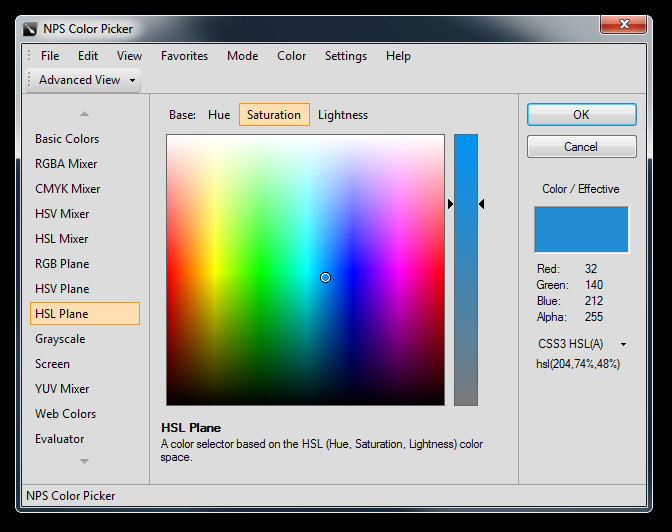Click the Advanced View toolbar grip handle
Image resolution: width=672 pixels, height=532 pixels.
pos(29,80)
